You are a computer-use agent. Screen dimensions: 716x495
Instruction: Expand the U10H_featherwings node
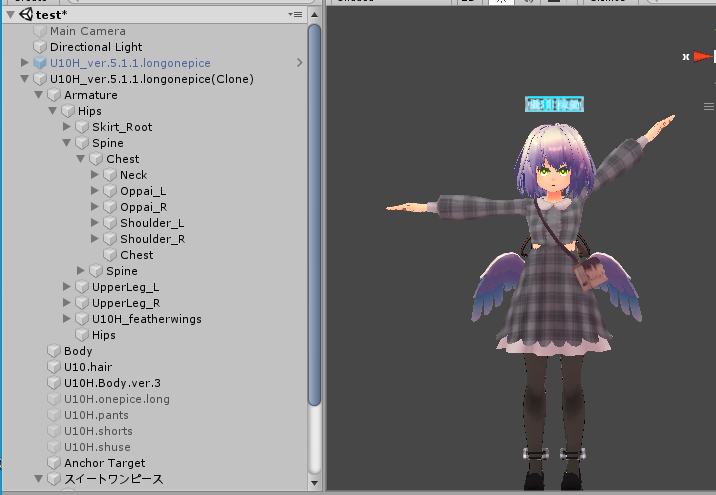tap(67, 318)
